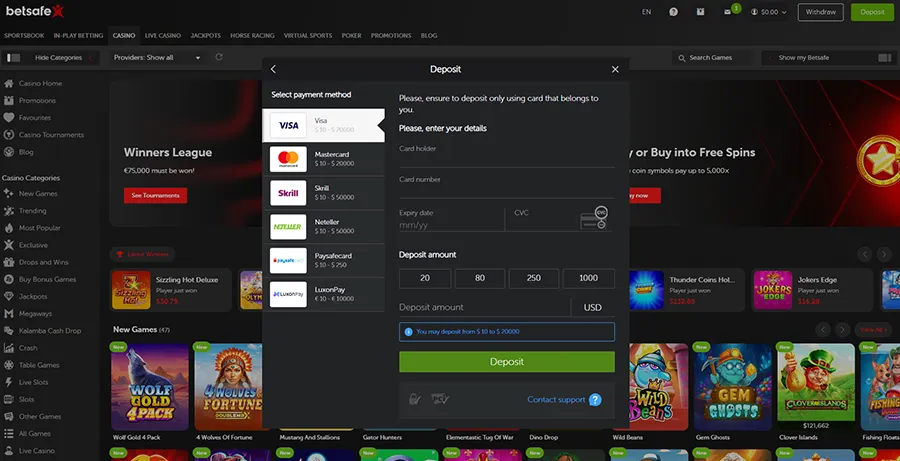Open the Live Casino tab
The width and height of the screenshot is (900, 461).
click(x=162, y=36)
